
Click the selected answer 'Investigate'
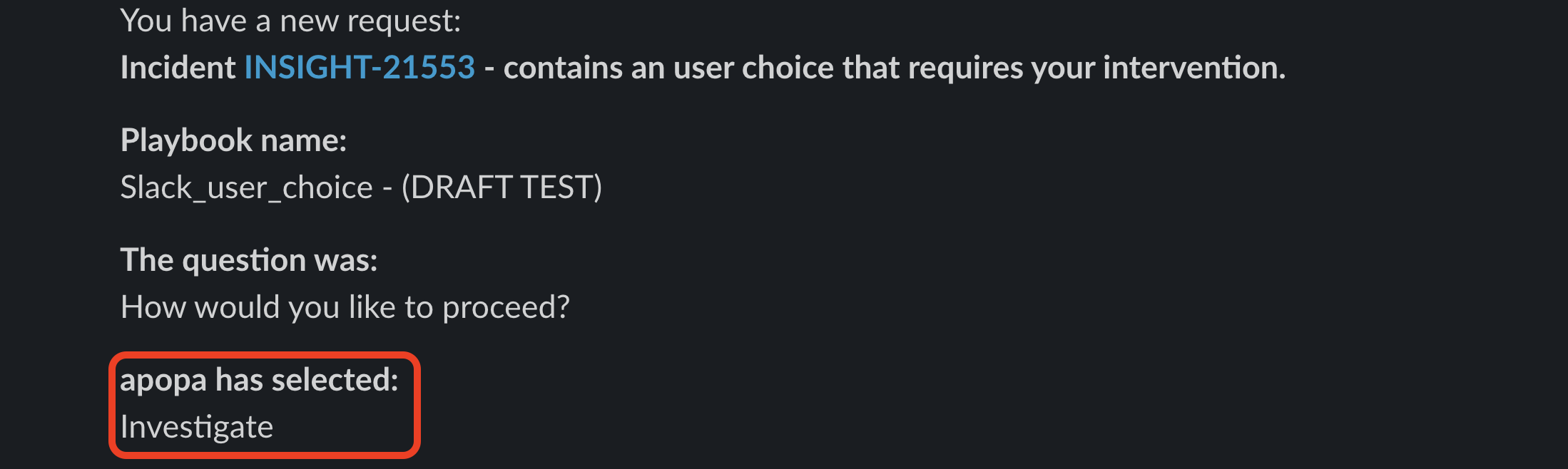click(197, 427)
